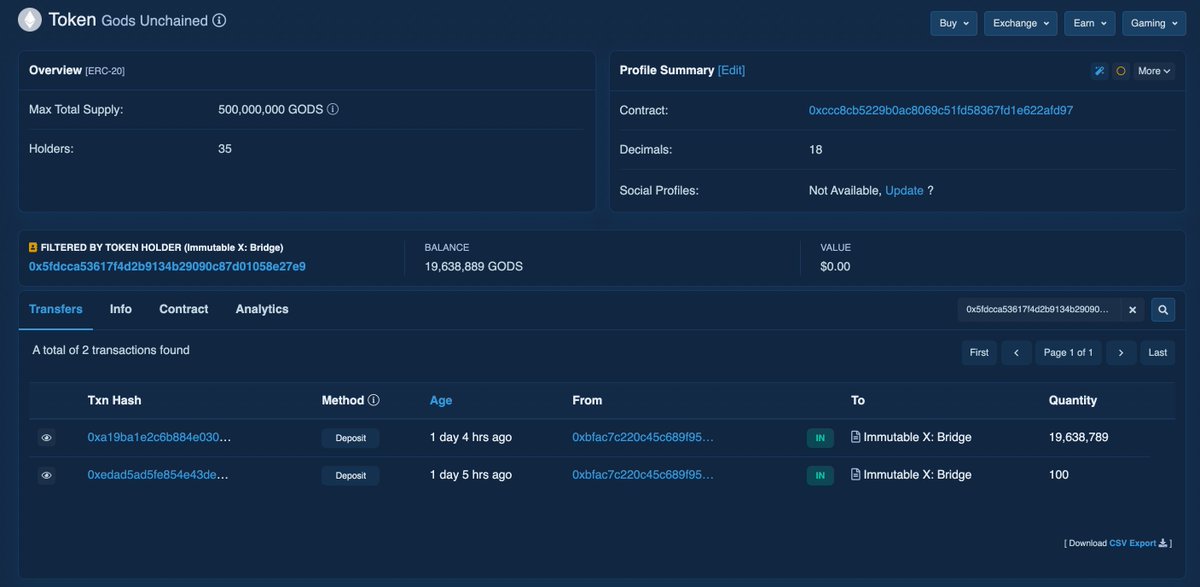Screen dimensions: 1200x587
Task: Click Immutable X: Bridge in quantity 100 row
Action: [917, 475]
